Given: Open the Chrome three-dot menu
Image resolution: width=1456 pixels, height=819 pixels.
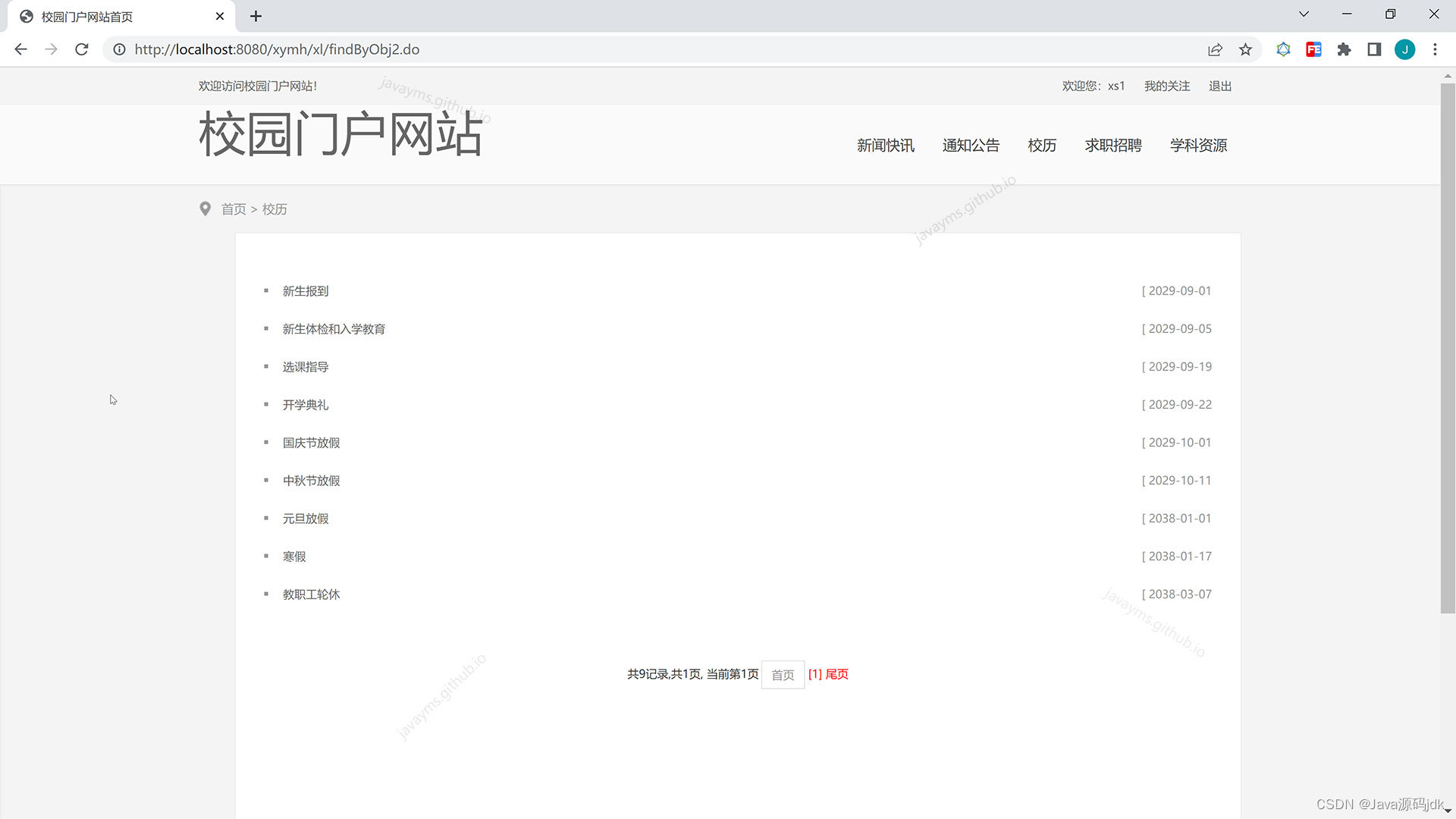Looking at the screenshot, I should (x=1435, y=49).
